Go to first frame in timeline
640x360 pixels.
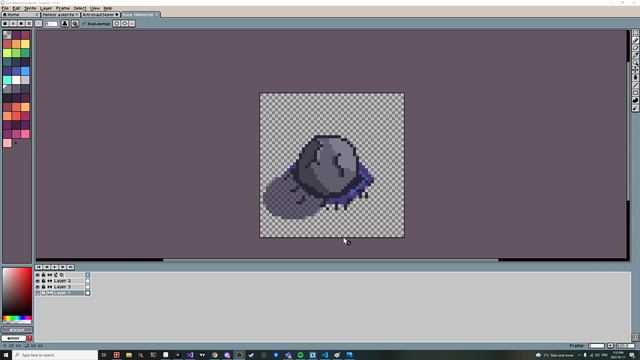coord(39,267)
